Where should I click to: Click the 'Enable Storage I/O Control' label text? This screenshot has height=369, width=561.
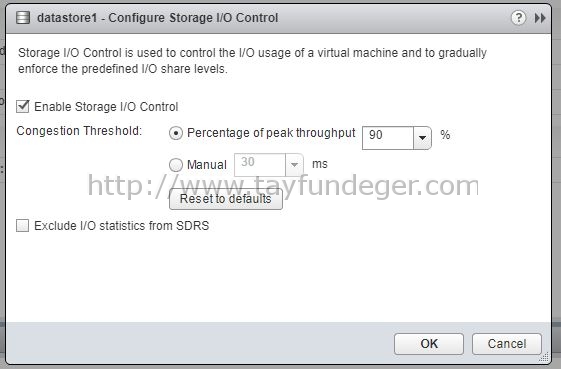pyautogui.click(x=106, y=107)
